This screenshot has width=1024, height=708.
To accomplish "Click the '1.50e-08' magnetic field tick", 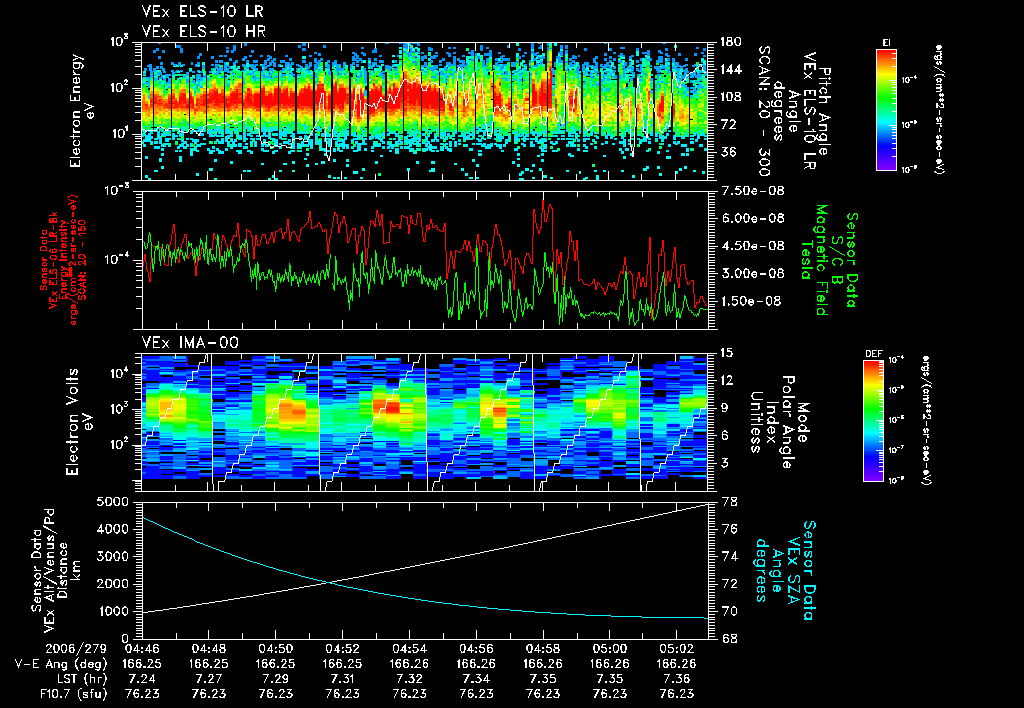I will click(752, 301).
